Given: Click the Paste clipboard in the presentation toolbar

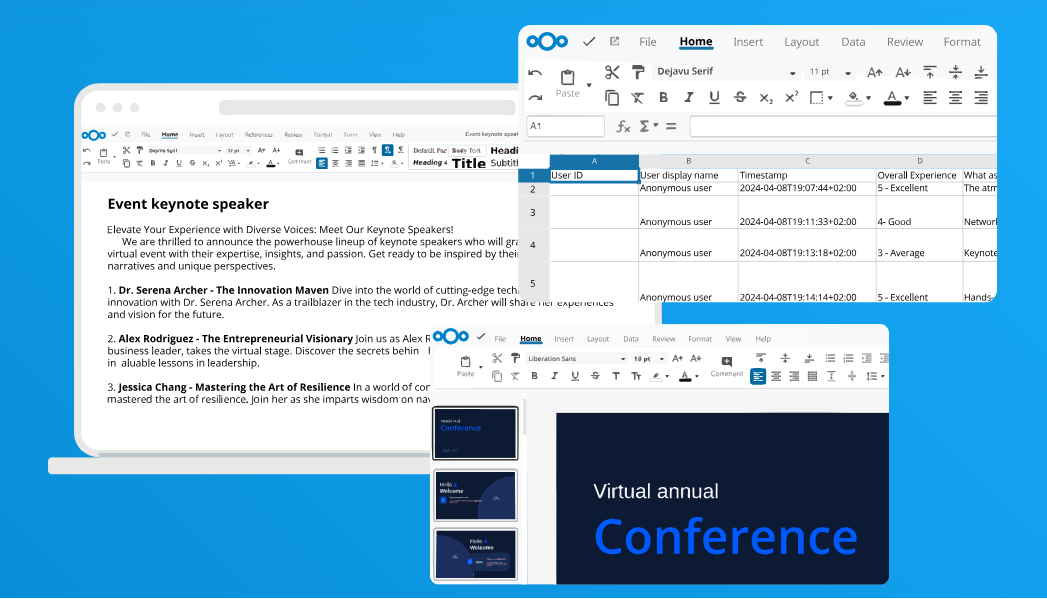Looking at the screenshot, I should tap(465, 365).
